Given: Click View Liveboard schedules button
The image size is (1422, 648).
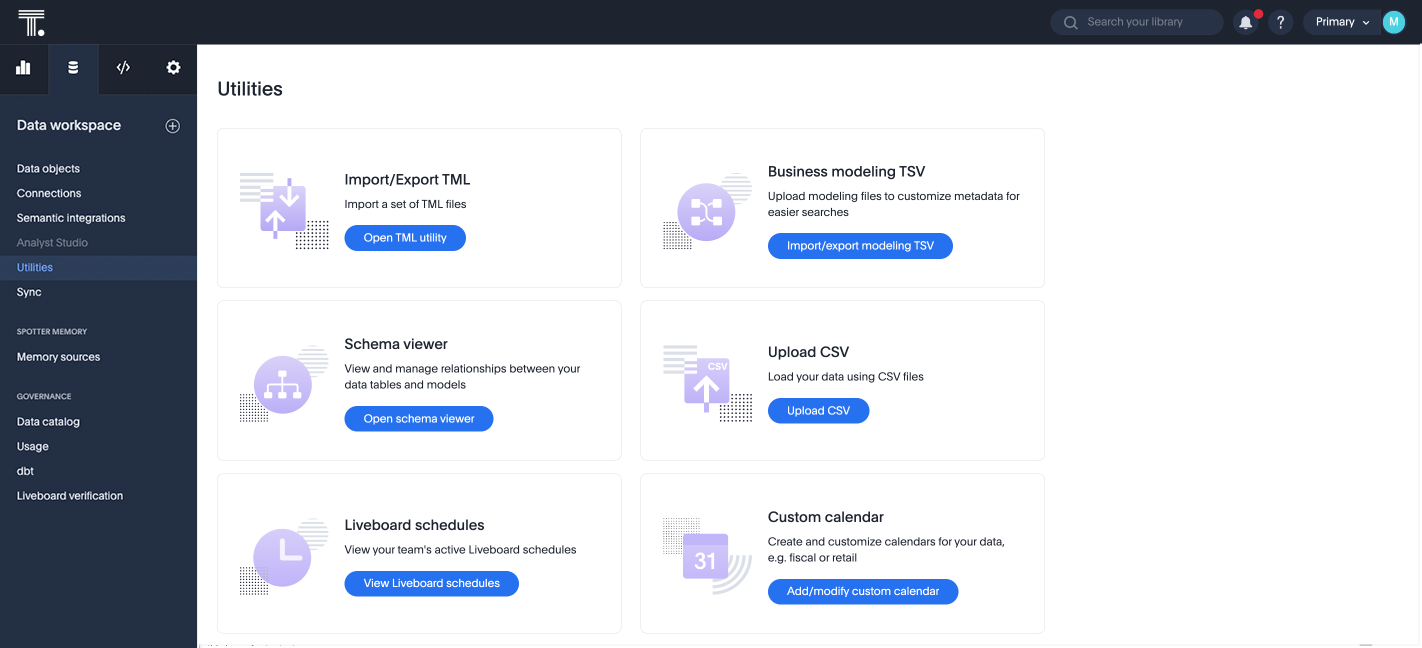Looking at the screenshot, I should tap(431, 583).
